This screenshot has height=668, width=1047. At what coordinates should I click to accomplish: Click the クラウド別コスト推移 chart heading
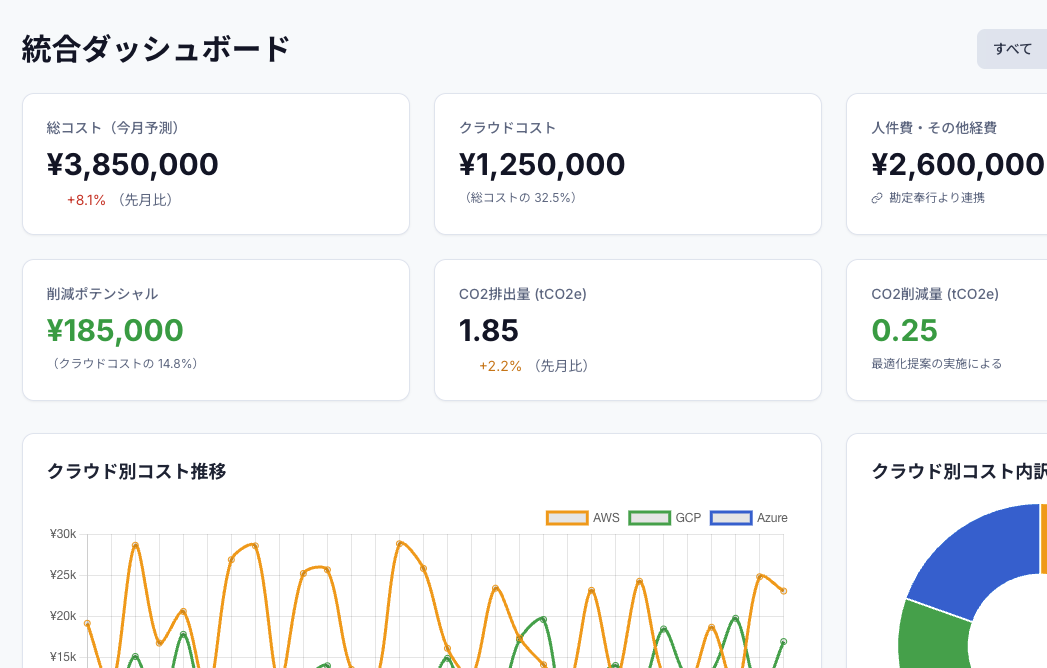[136, 471]
